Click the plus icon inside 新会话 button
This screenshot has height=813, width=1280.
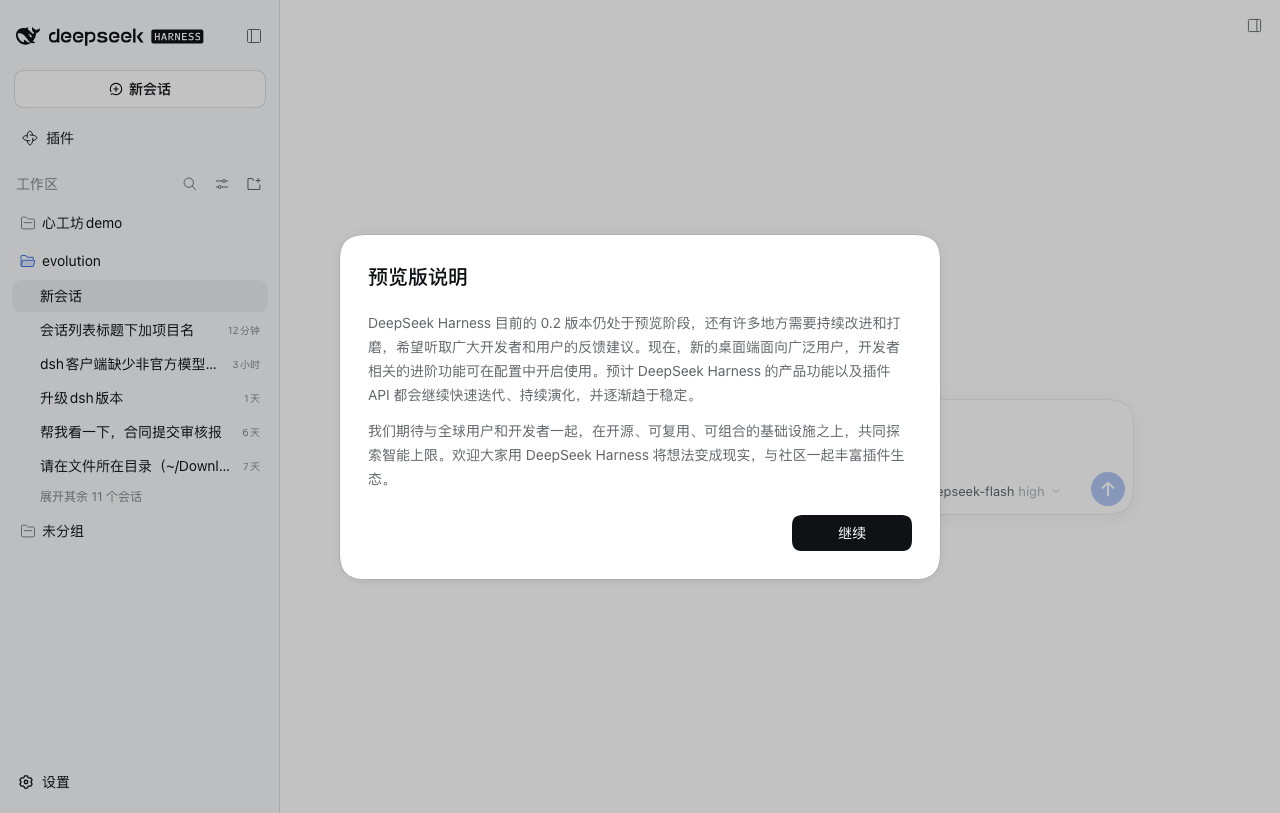[x=116, y=89]
